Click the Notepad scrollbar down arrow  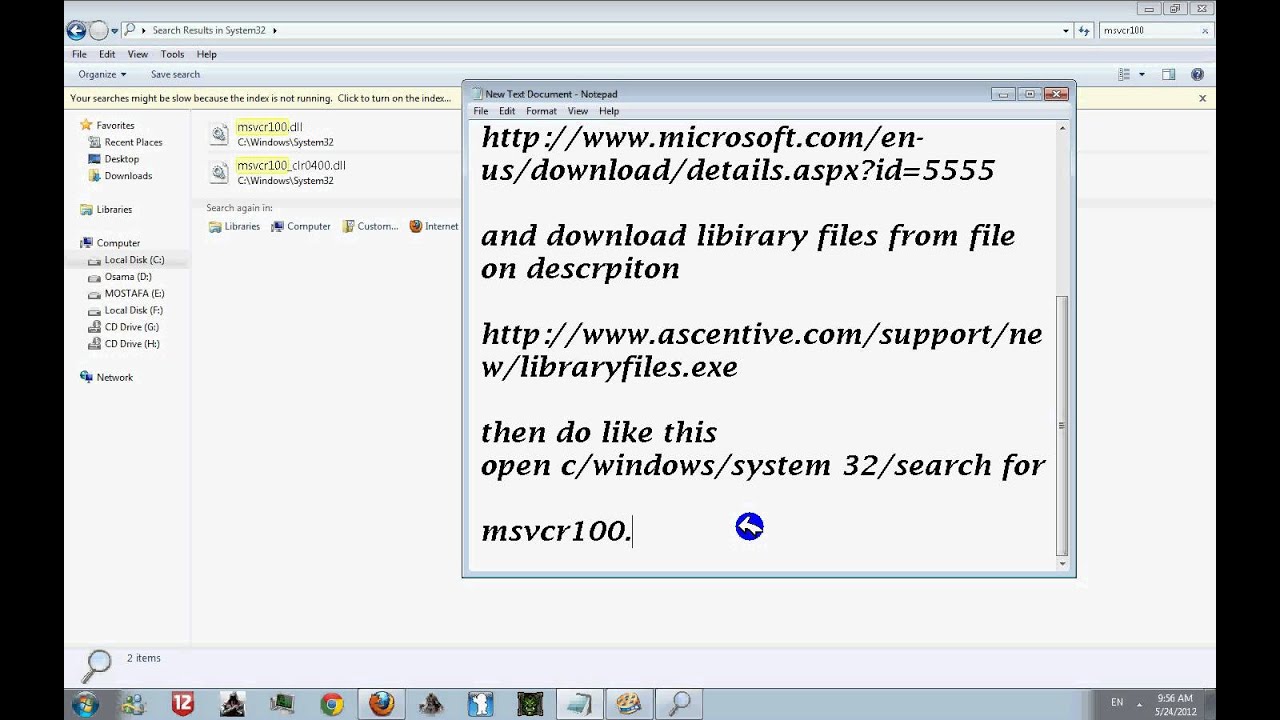[x=1062, y=563]
